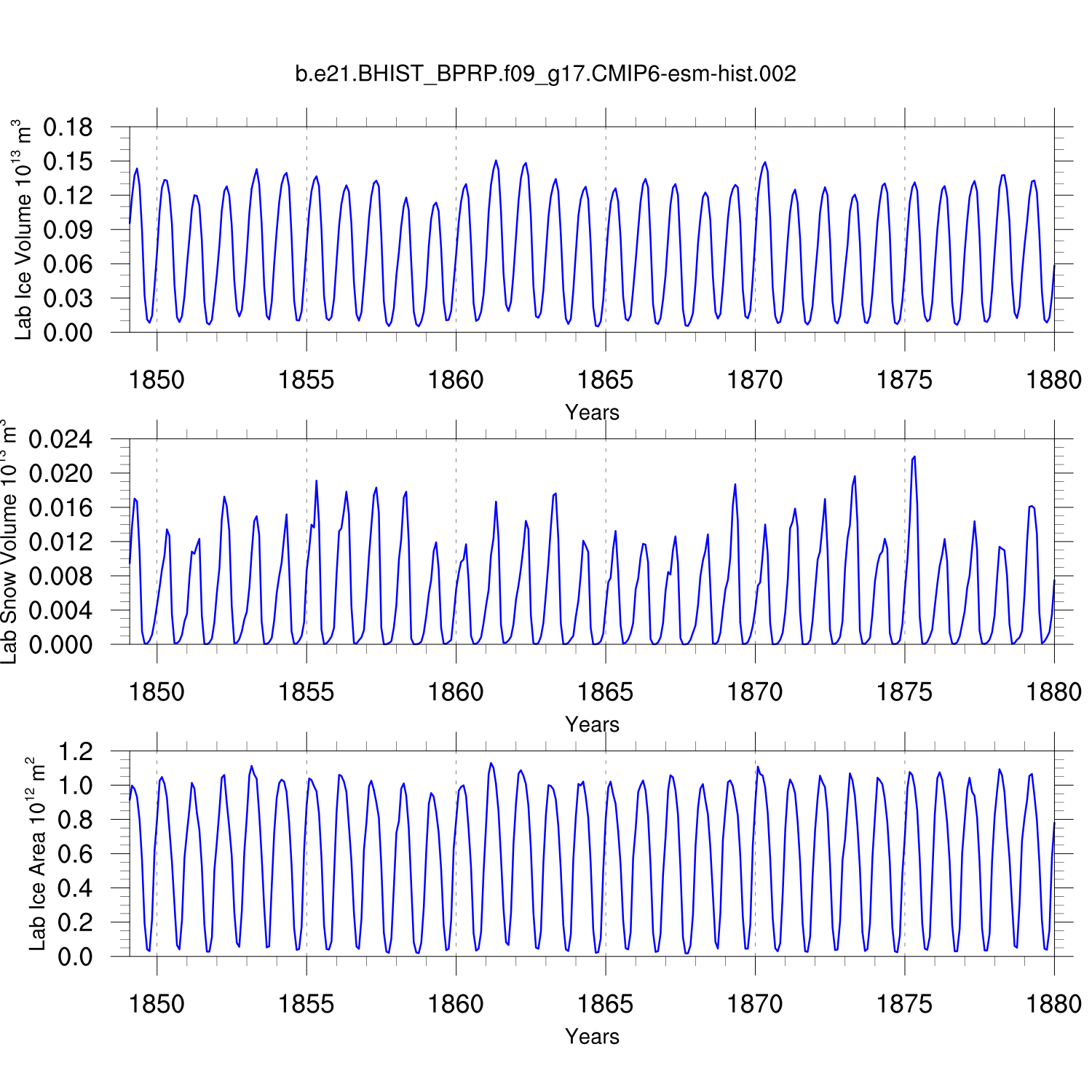Click the 0.18 y-axis value in top panel

point(68,127)
